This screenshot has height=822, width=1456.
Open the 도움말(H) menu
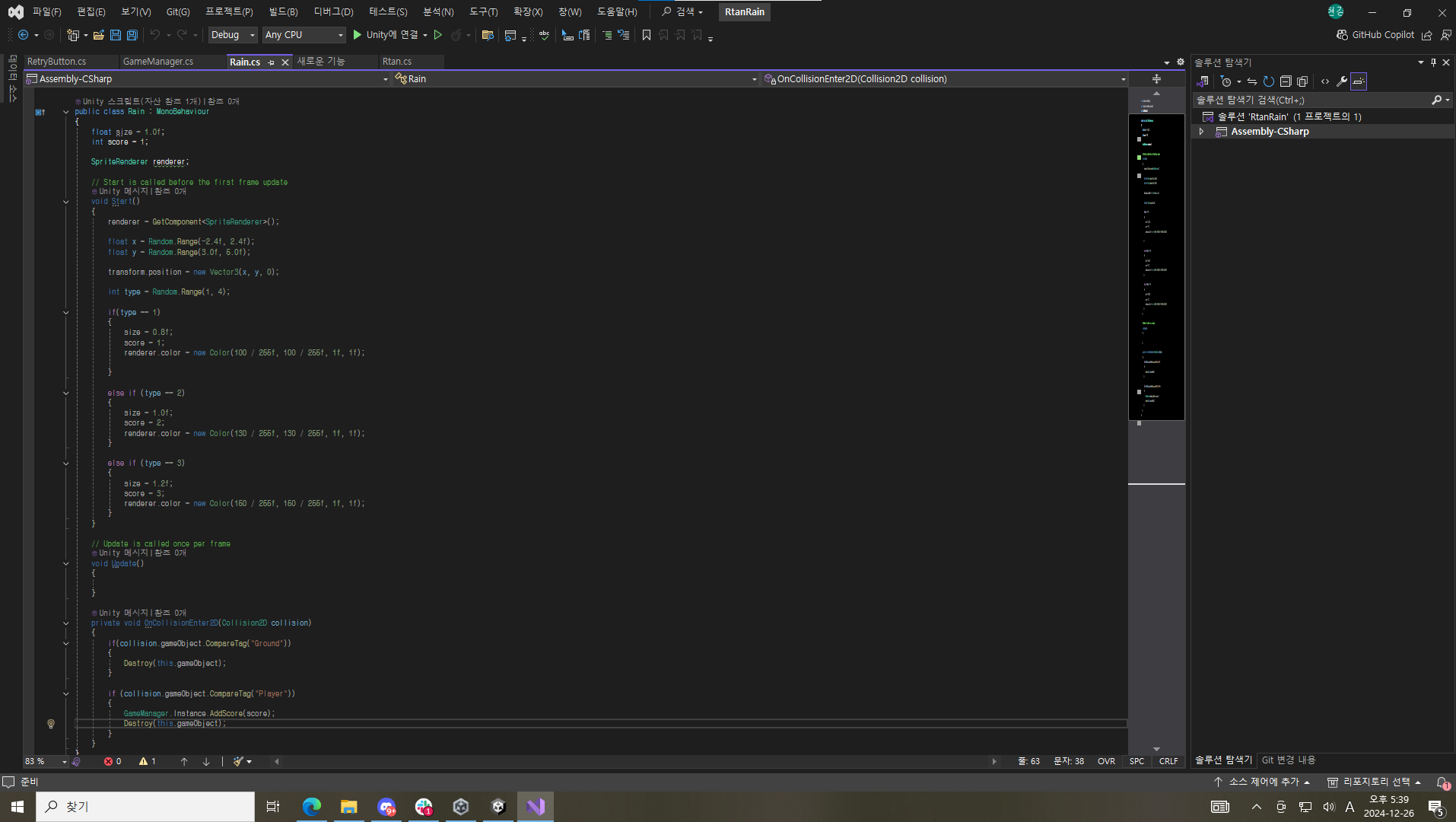point(617,11)
